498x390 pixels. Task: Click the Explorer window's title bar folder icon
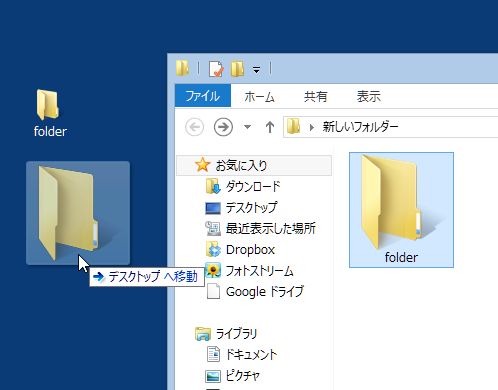pos(183,68)
